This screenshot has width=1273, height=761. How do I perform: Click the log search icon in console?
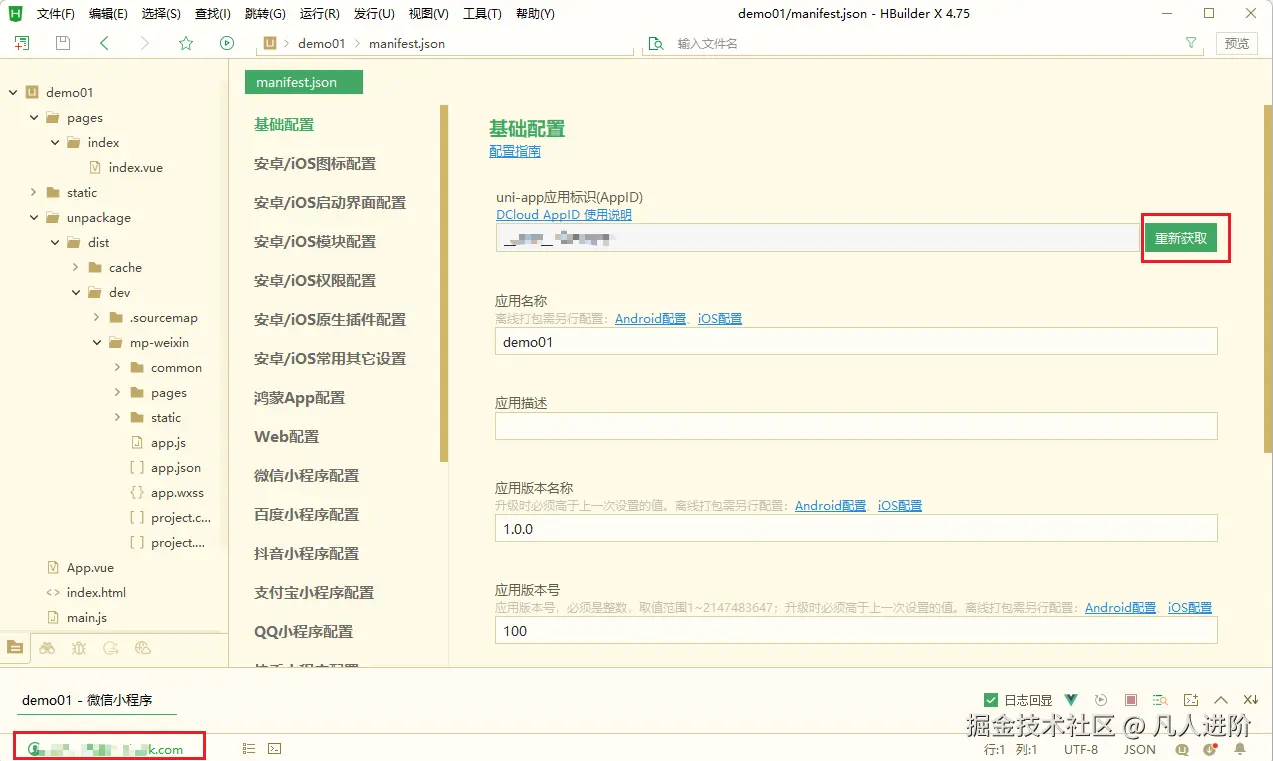pos(1160,700)
